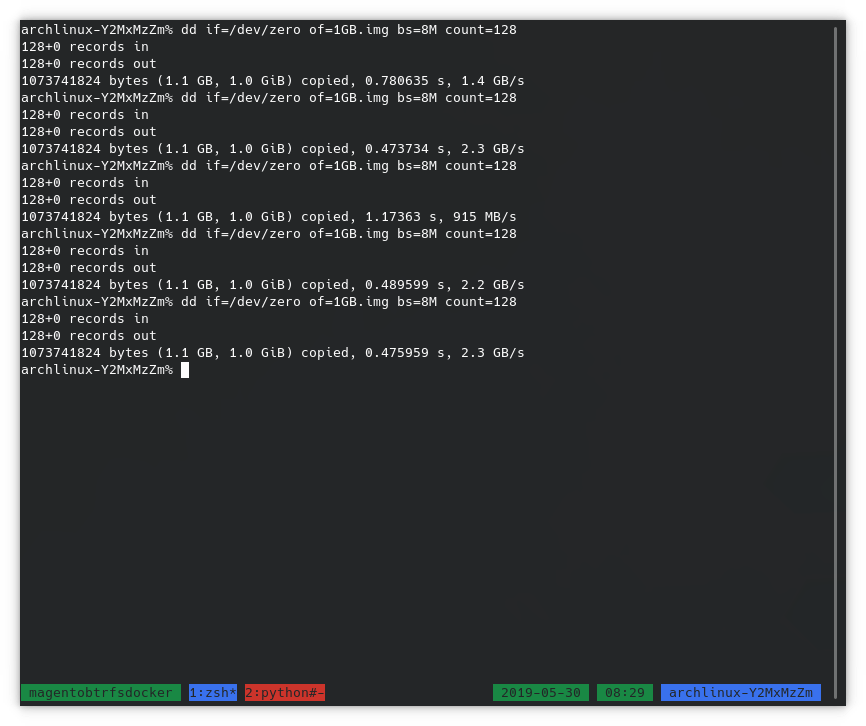
Task: Click the asterisk marking the active zsh window
Action: click(x=231, y=692)
